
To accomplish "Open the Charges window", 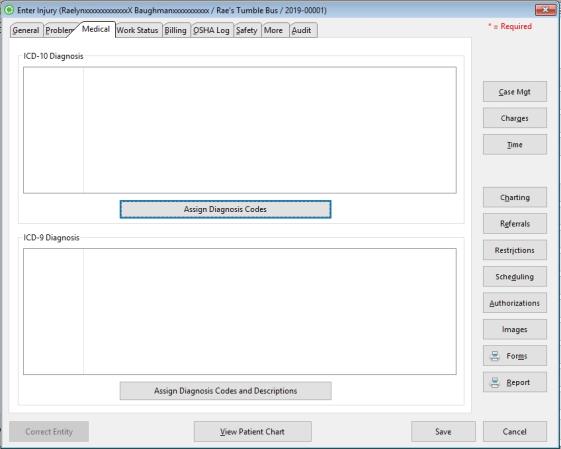I will coord(514,118).
